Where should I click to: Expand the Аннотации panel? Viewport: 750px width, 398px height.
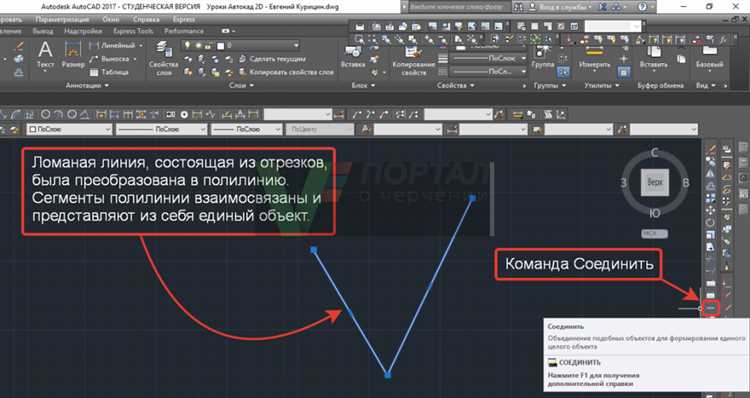(87, 85)
